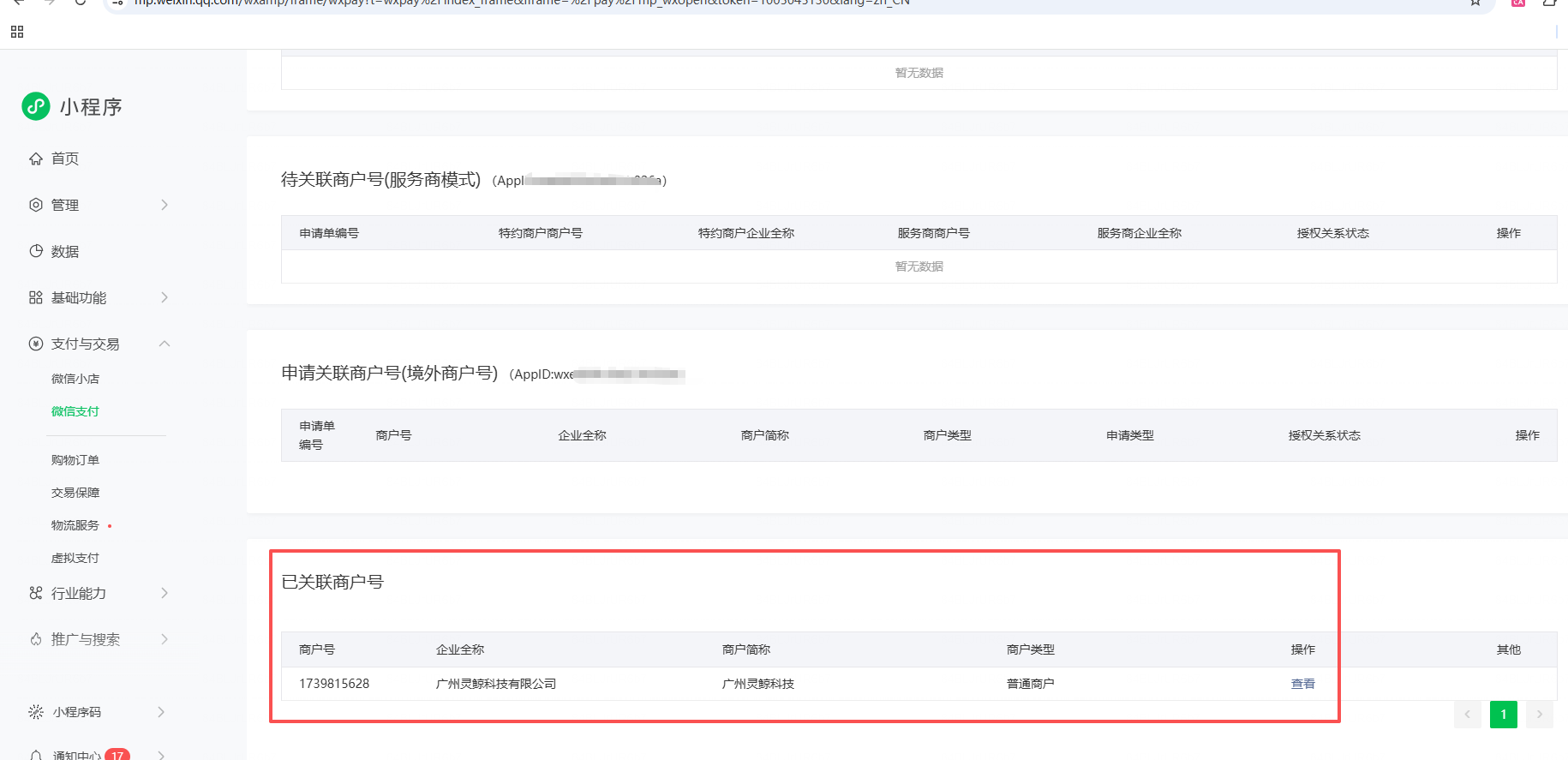
Task: Click the 已关联商户号 section heading
Action: coord(332,582)
